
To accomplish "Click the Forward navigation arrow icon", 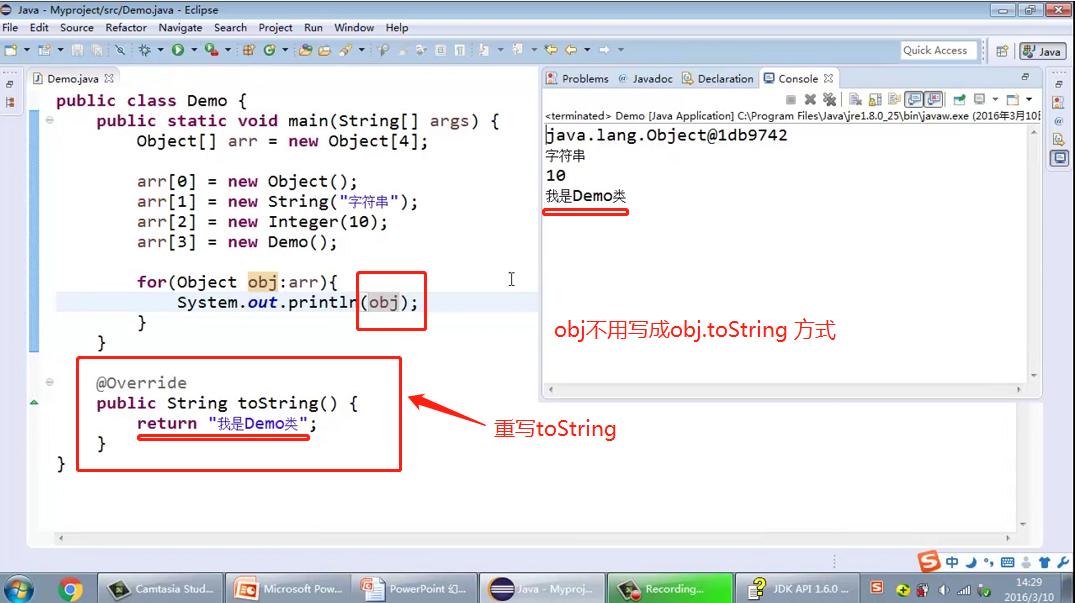I will point(604,50).
